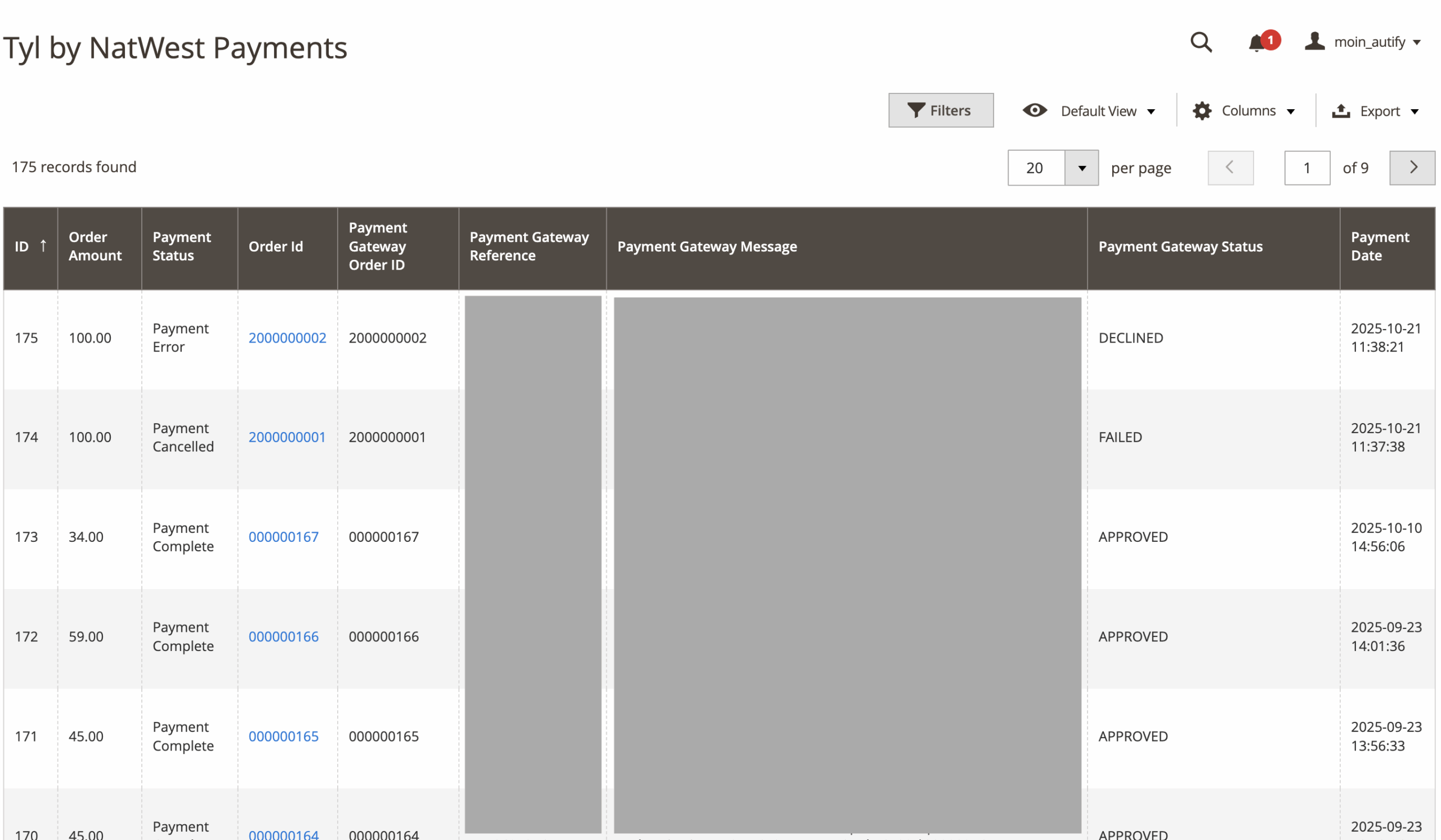This screenshot has height=840, width=1441.
Task: Click the search magnifier icon
Action: (x=1200, y=42)
